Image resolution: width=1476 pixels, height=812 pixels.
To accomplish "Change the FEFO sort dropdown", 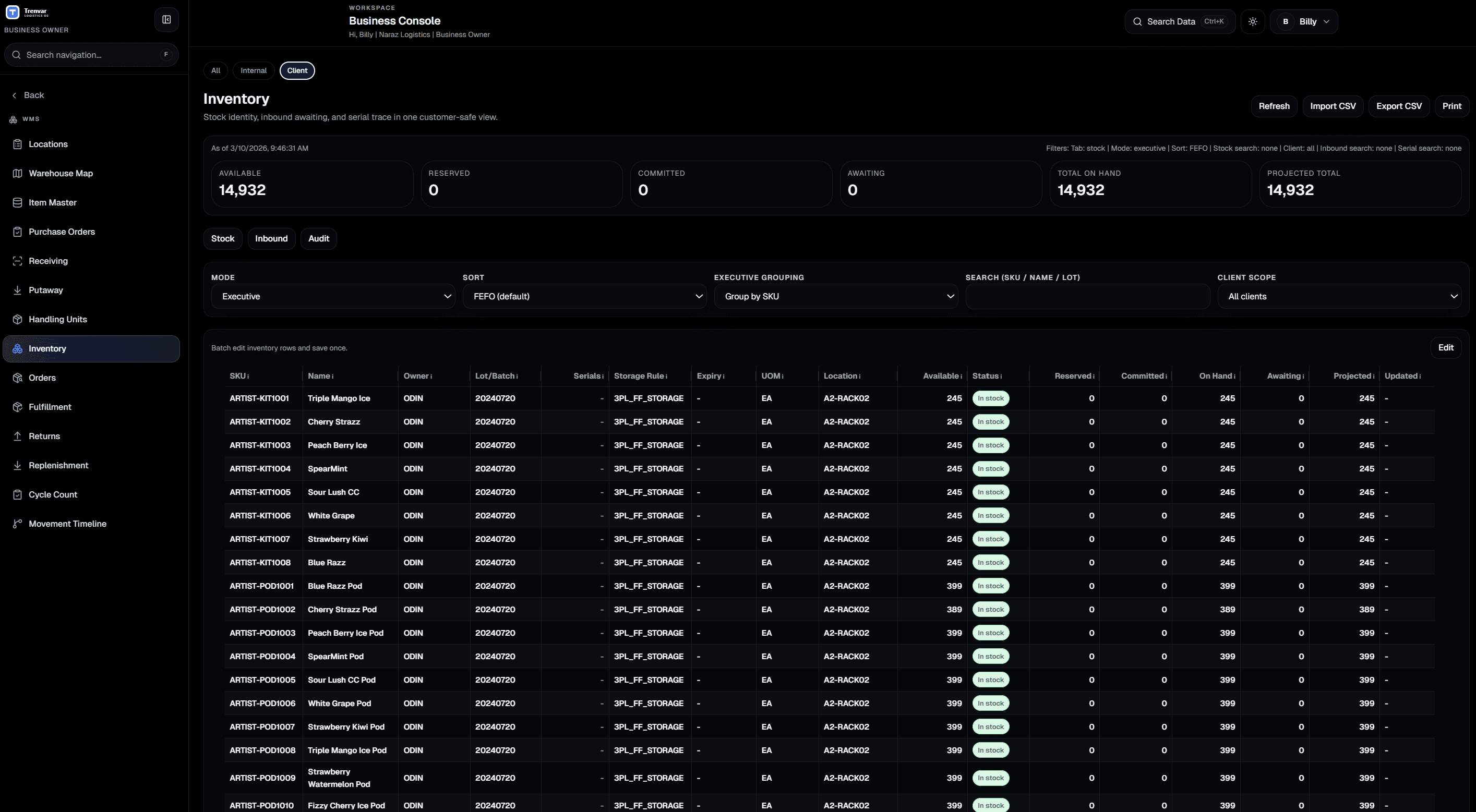I will [x=584, y=296].
